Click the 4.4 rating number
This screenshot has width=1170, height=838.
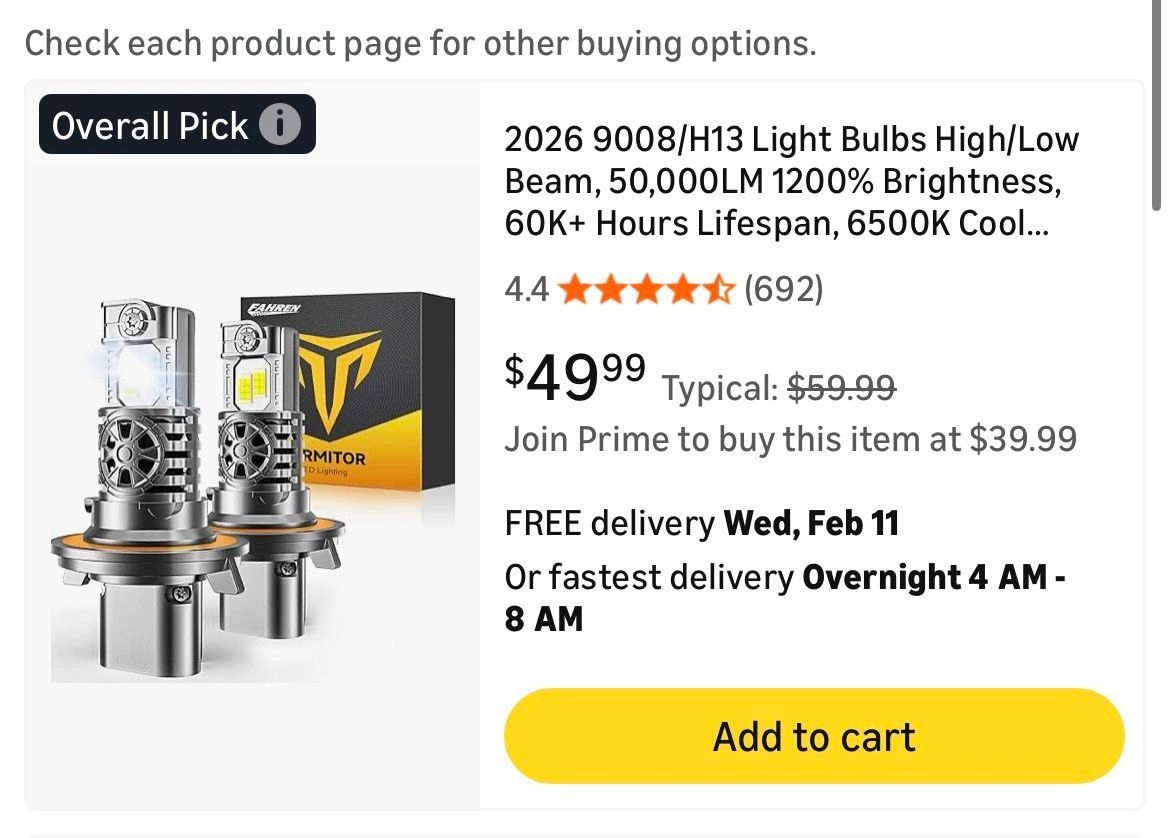(527, 290)
